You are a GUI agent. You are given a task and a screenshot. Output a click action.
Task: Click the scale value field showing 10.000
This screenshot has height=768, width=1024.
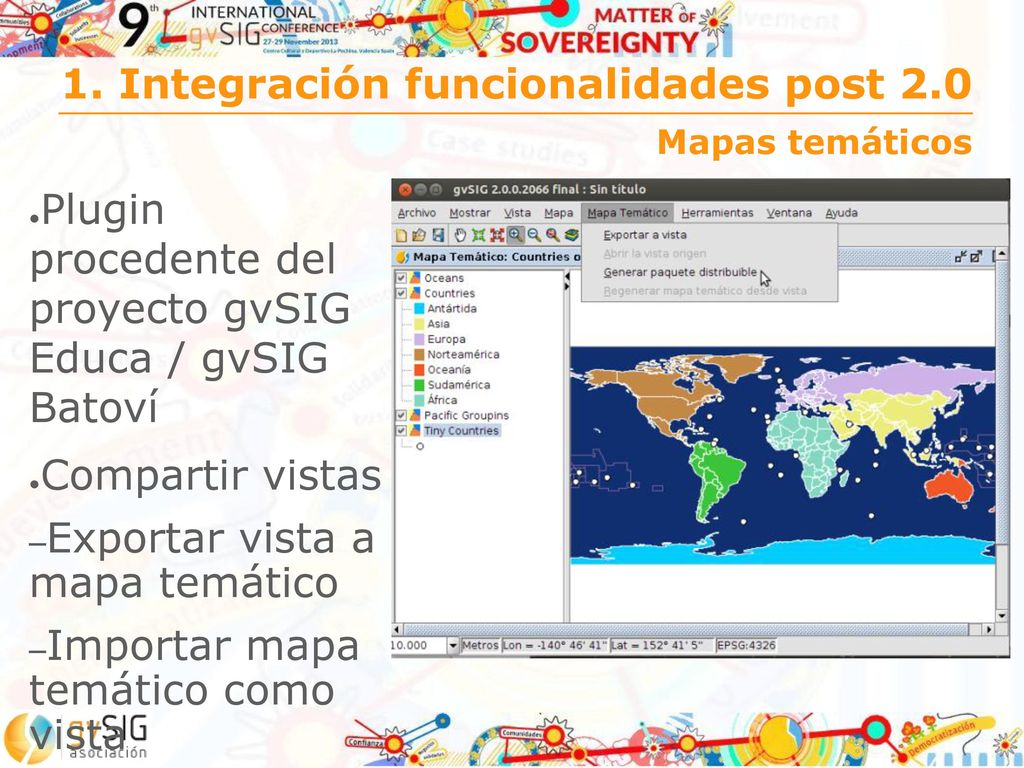tap(419, 646)
